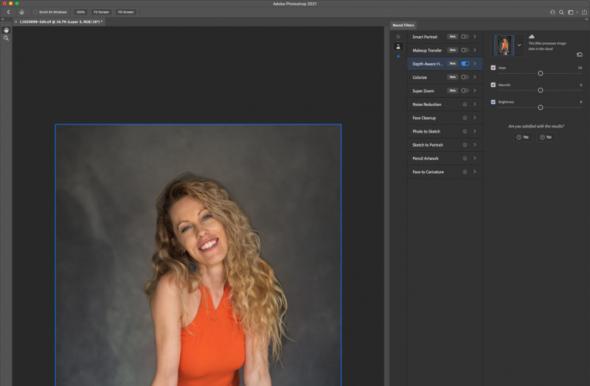Click the Brightness slider handle

click(540, 108)
